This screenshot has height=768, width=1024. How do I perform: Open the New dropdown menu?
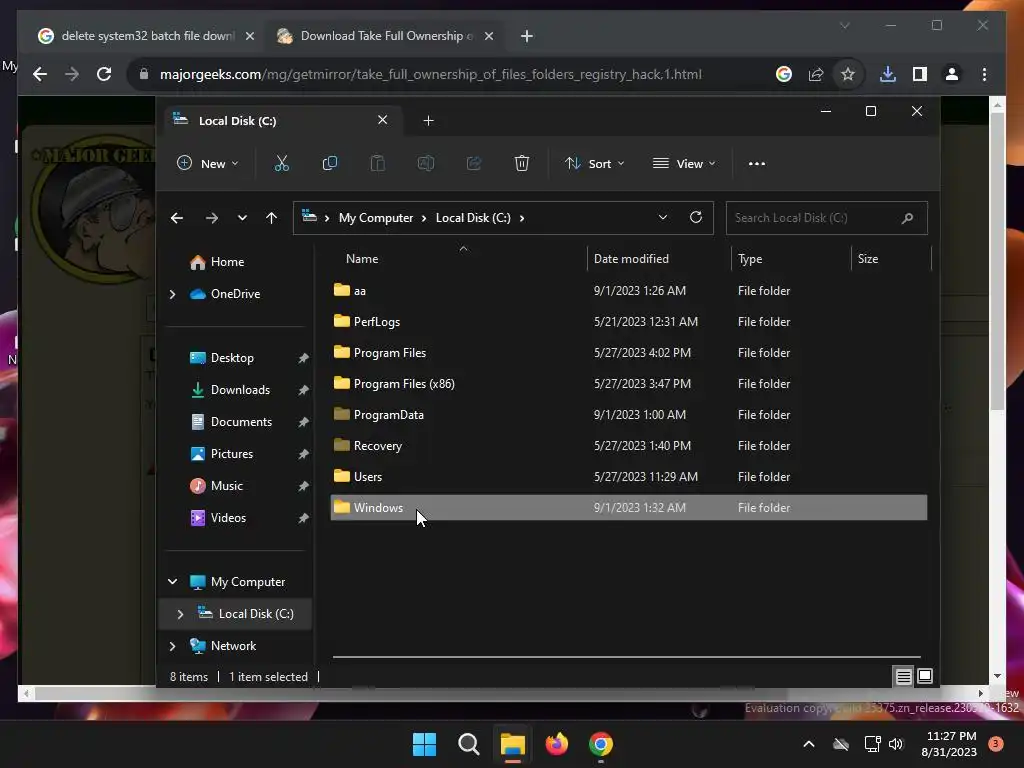pos(208,163)
